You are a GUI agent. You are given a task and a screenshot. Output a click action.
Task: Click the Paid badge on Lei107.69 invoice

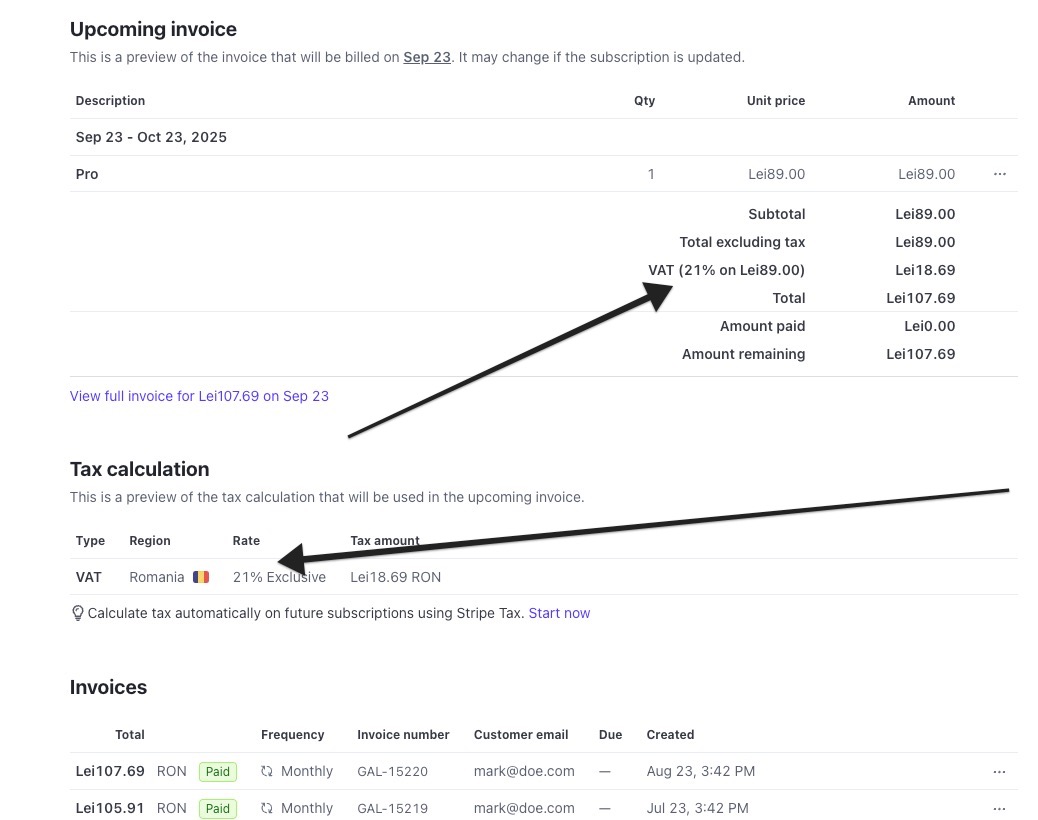[218, 772]
